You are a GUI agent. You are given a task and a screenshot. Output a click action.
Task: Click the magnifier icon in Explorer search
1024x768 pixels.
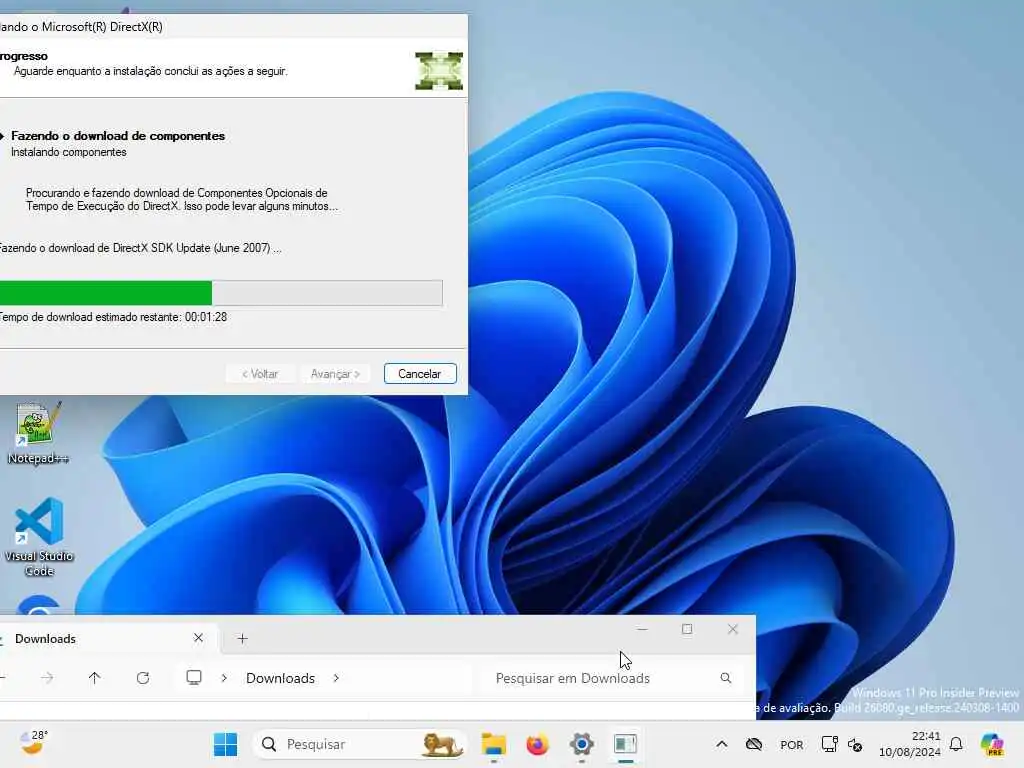click(x=726, y=678)
